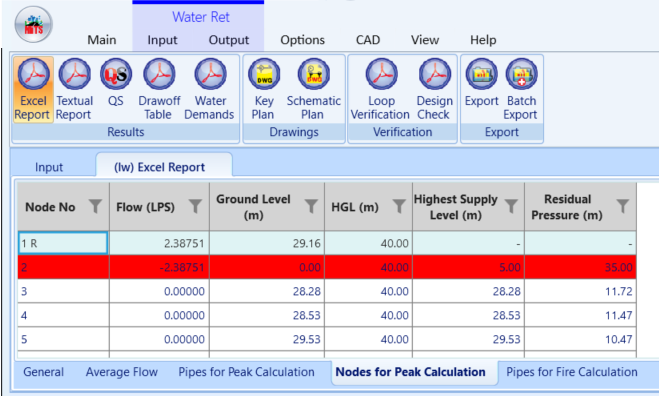659x396 pixels.
Task: Open the Node No column filter
Action: coord(95,206)
